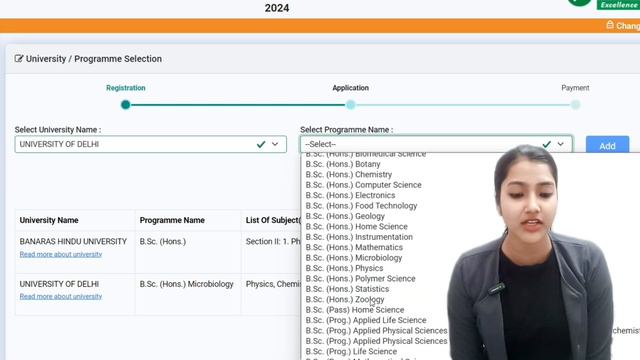The image size is (640, 360).
Task: Click the Registration step label
Action: point(126,88)
